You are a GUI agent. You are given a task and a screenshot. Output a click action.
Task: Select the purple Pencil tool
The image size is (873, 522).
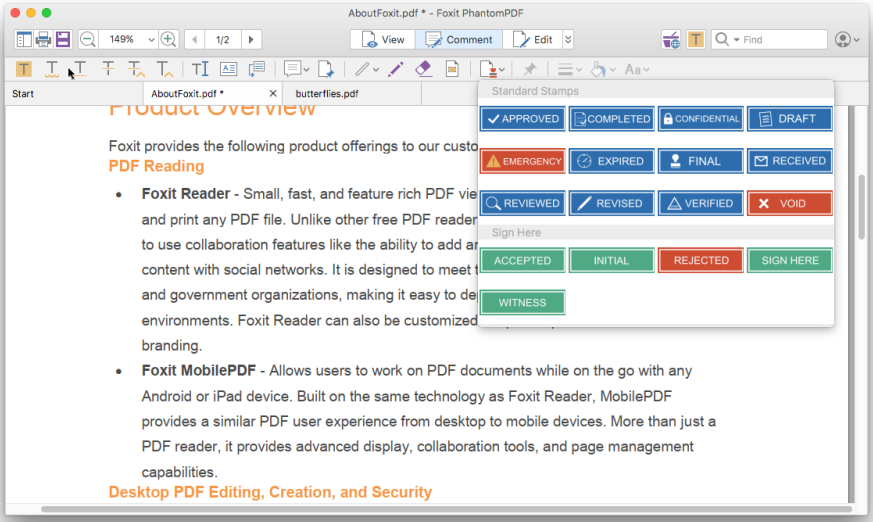click(396, 70)
